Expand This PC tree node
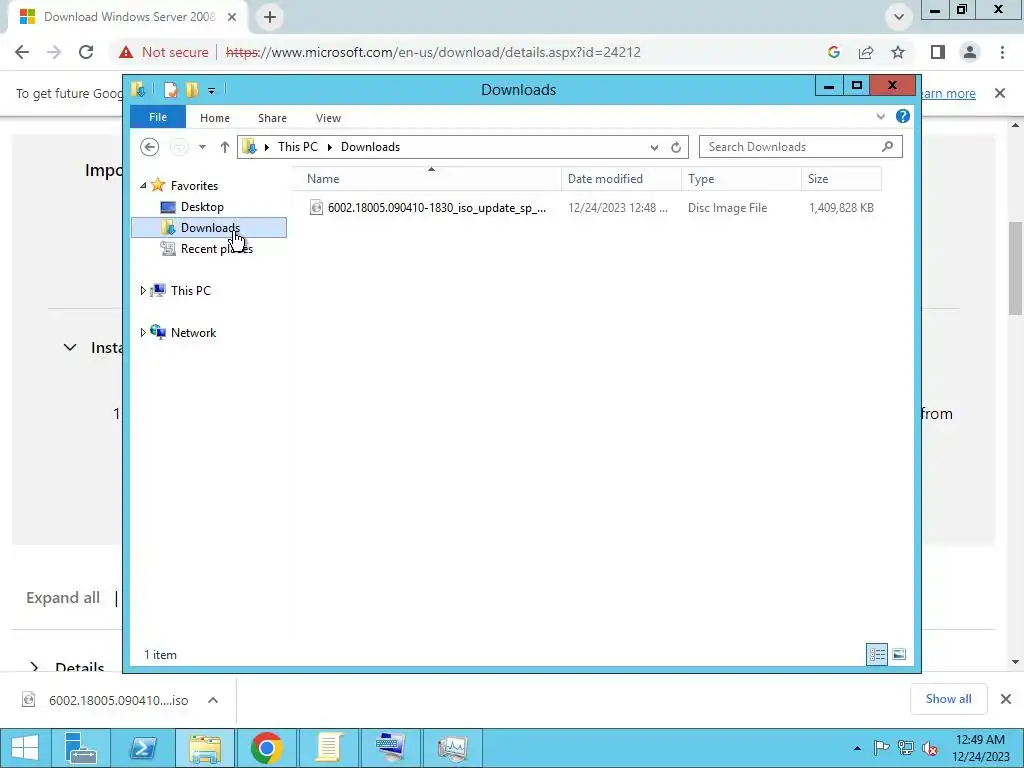 click(x=143, y=291)
